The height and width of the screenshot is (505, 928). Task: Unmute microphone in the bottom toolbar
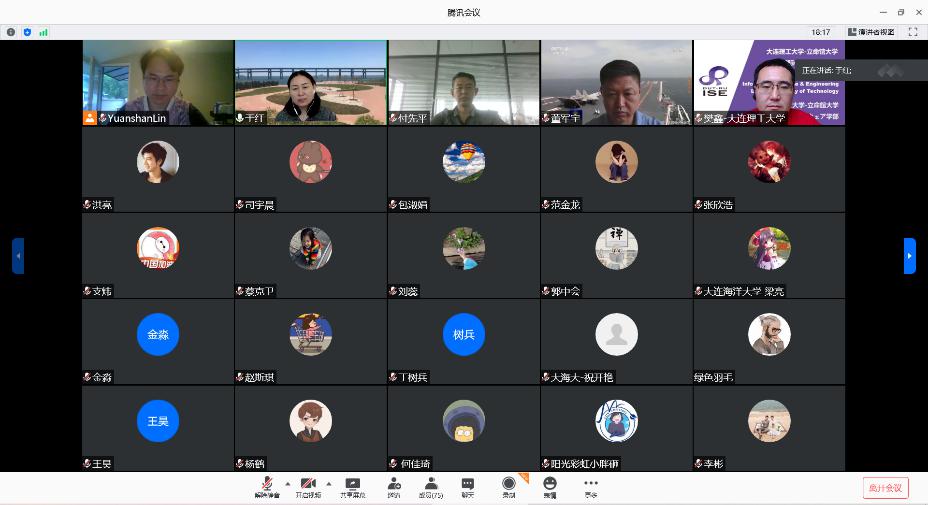(267, 485)
